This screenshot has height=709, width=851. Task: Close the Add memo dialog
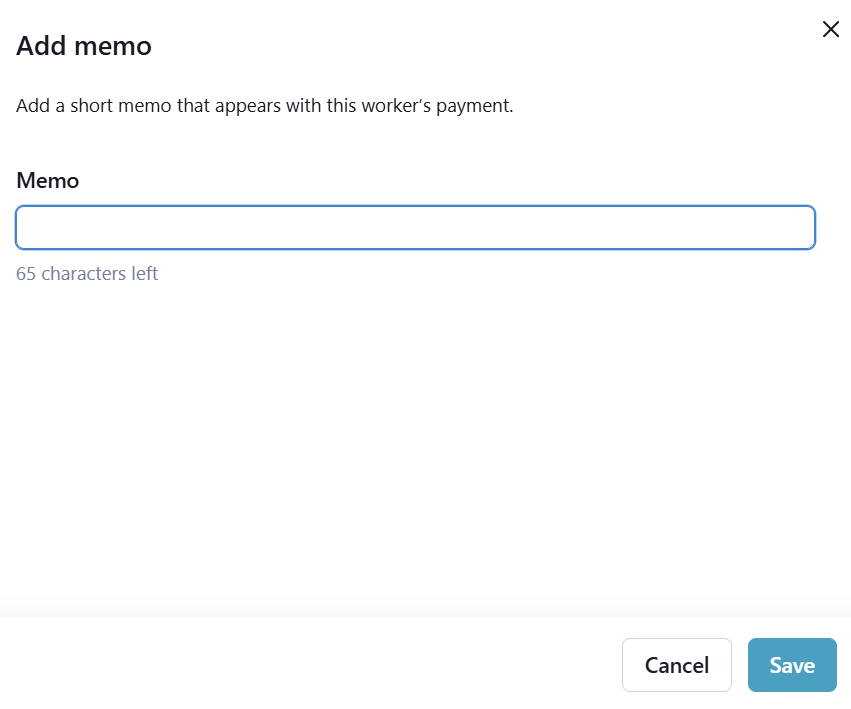click(830, 29)
